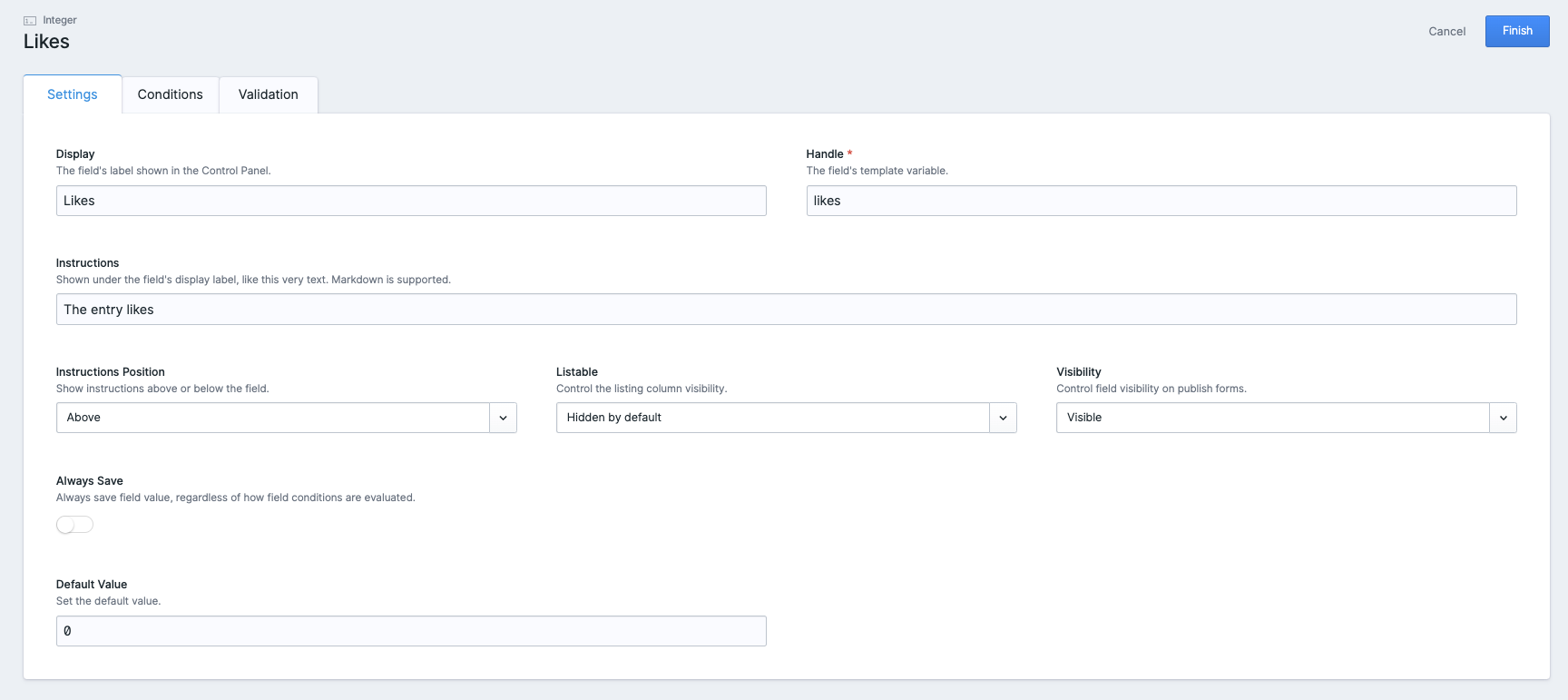Click the Instructions Position chevron arrow
The width and height of the screenshot is (1568, 700).
point(503,418)
